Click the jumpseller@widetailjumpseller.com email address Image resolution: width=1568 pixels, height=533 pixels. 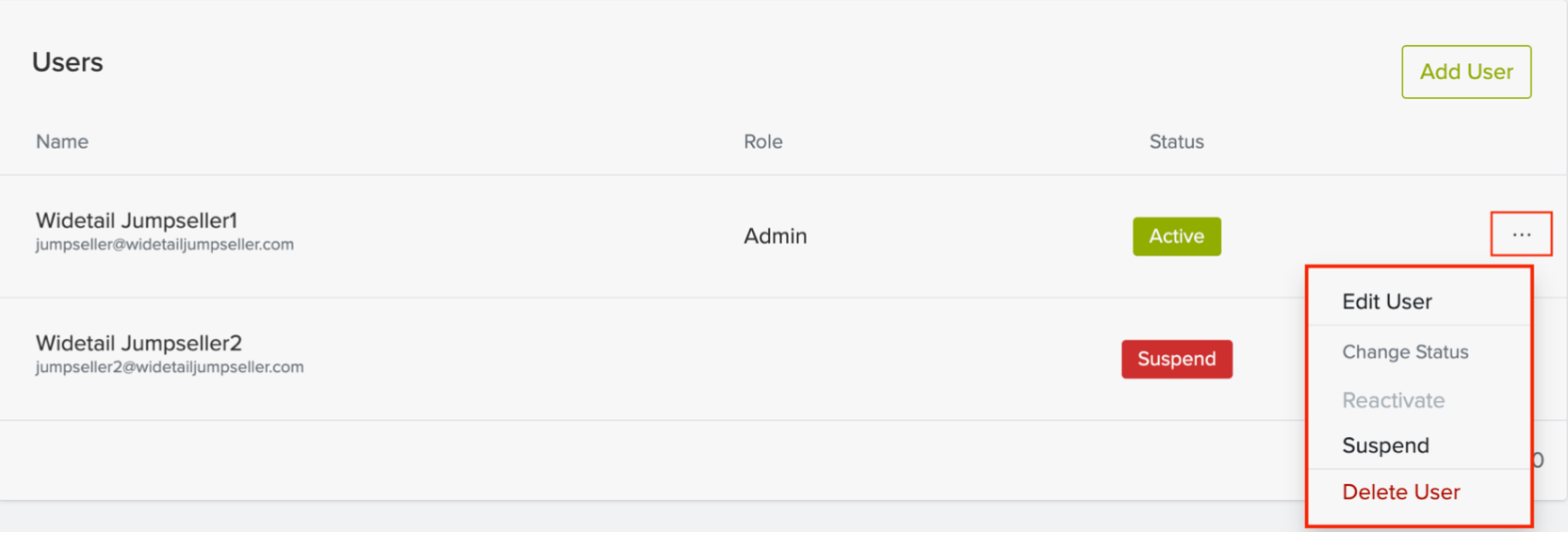coord(165,245)
